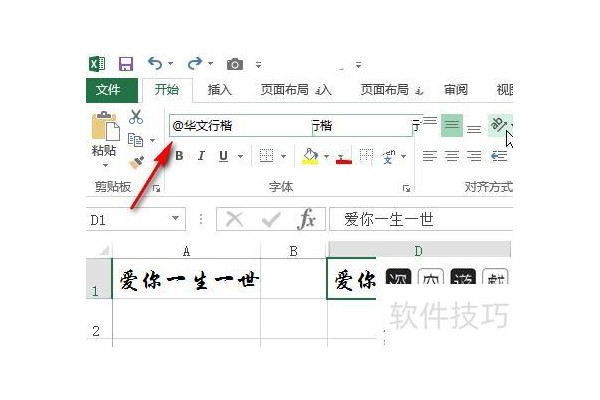Toggle italic formatting

pyautogui.click(x=201, y=156)
